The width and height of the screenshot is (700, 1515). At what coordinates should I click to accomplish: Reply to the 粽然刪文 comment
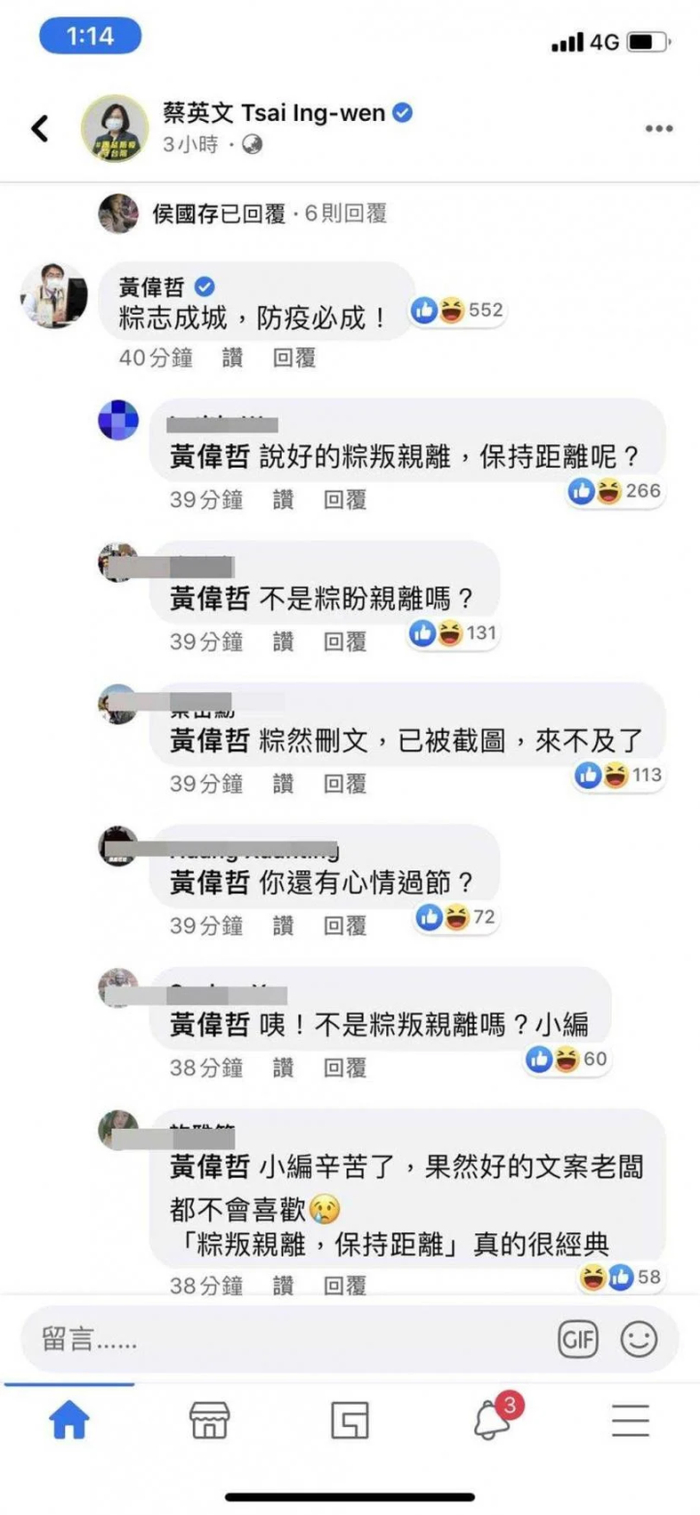(345, 784)
